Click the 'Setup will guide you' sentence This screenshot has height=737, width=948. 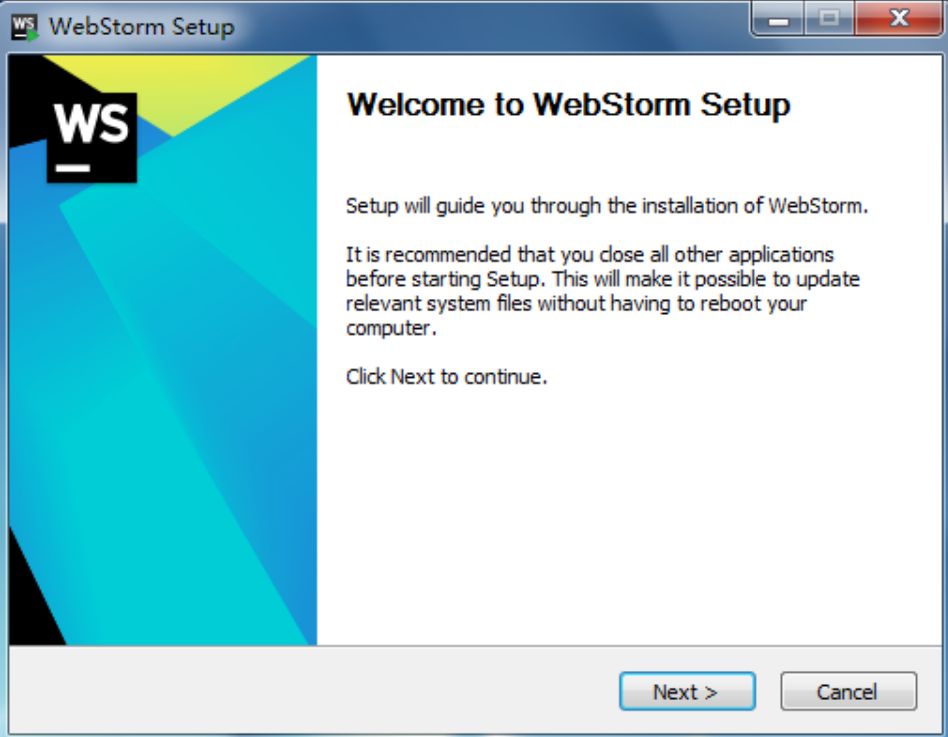pyautogui.click(x=606, y=206)
